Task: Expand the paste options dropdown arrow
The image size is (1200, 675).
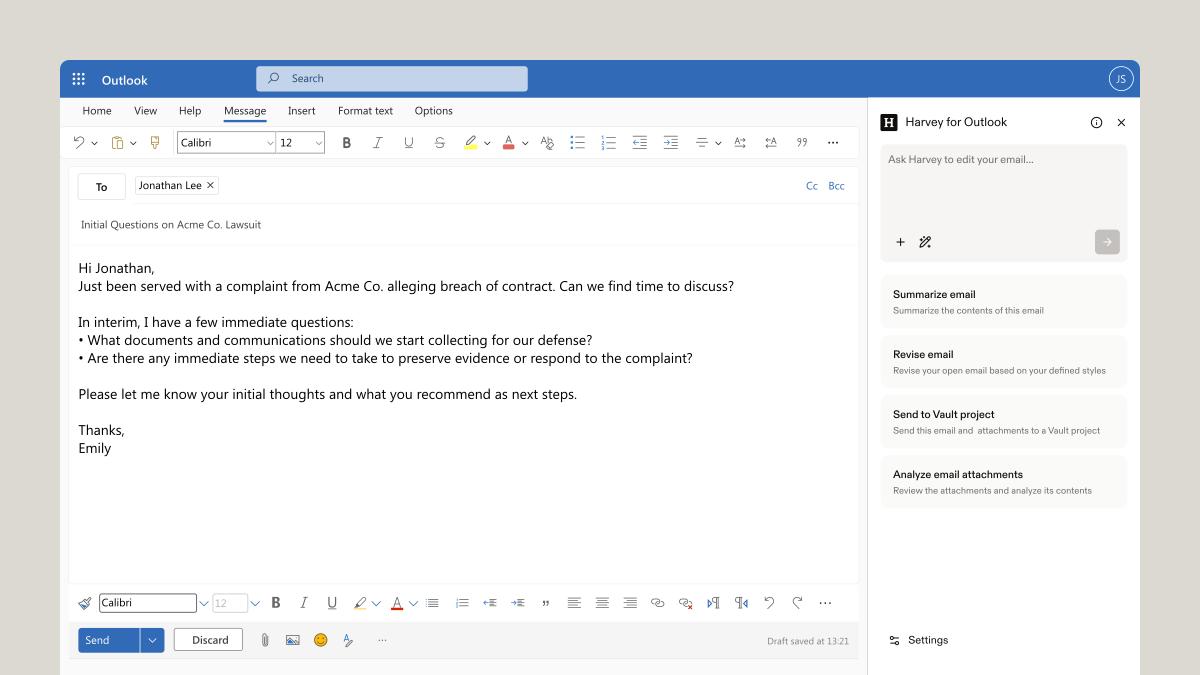Action: (x=133, y=144)
